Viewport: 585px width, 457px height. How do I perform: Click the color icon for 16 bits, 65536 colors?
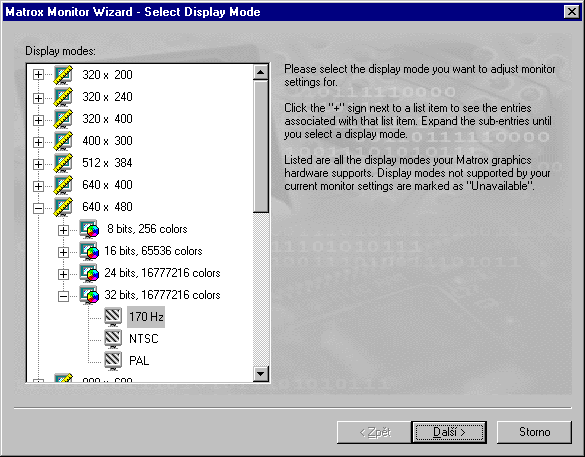89,251
